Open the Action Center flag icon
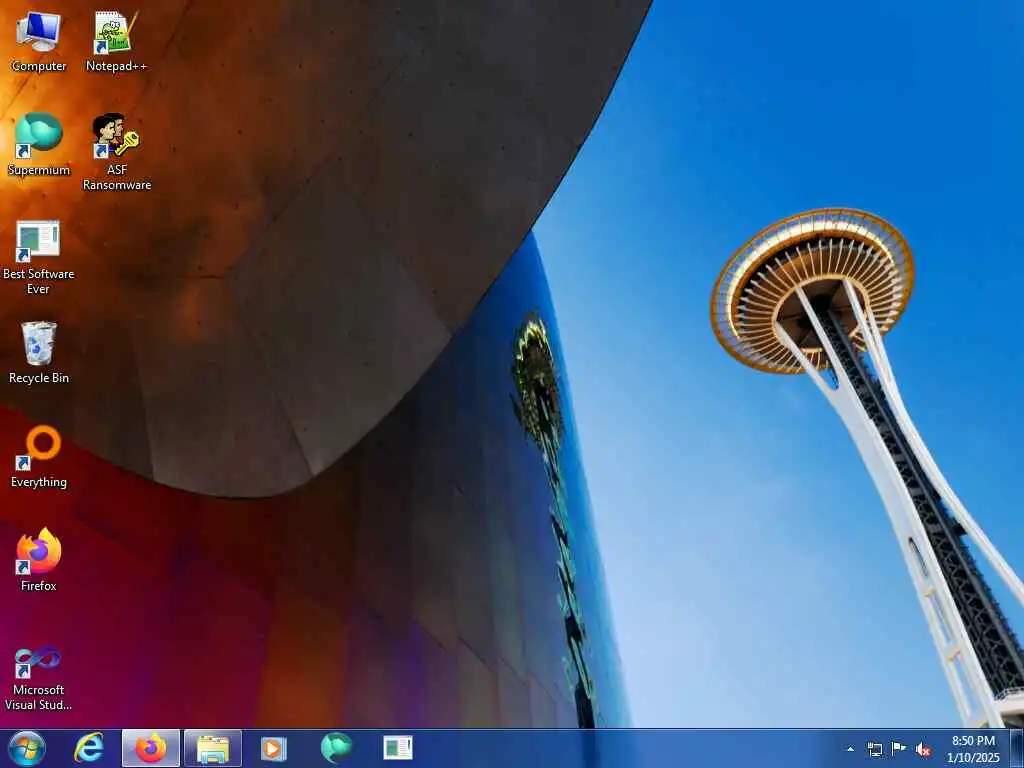Image resolution: width=1024 pixels, height=768 pixels. [x=899, y=749]
